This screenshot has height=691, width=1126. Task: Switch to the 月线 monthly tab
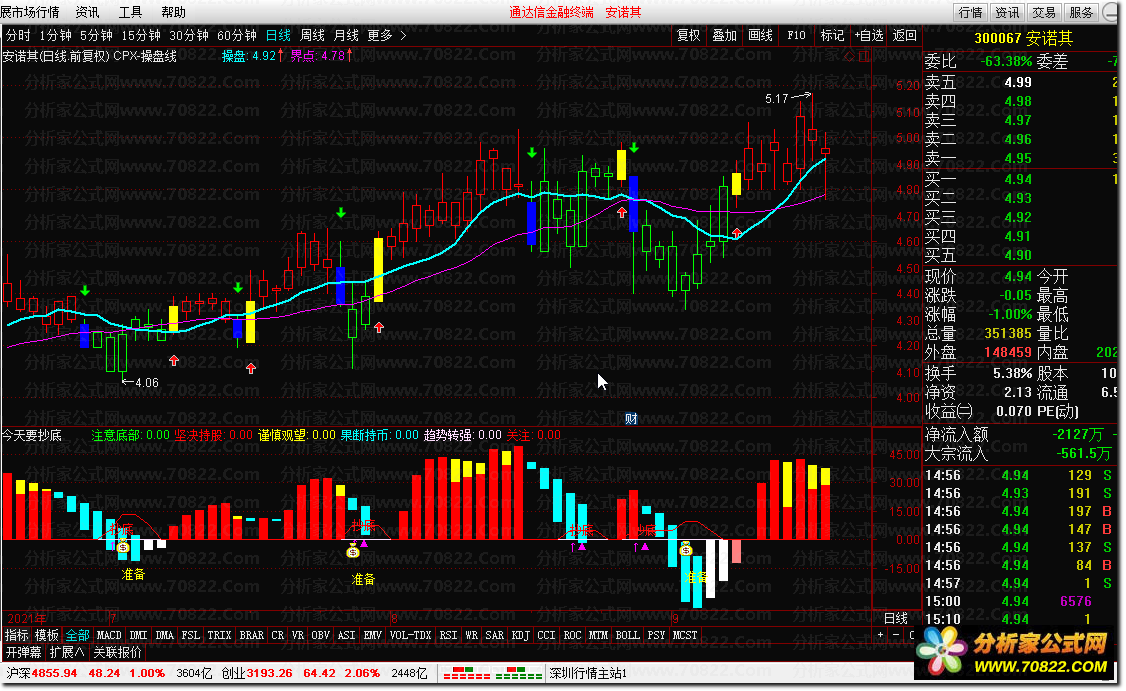tap(346, 35)
